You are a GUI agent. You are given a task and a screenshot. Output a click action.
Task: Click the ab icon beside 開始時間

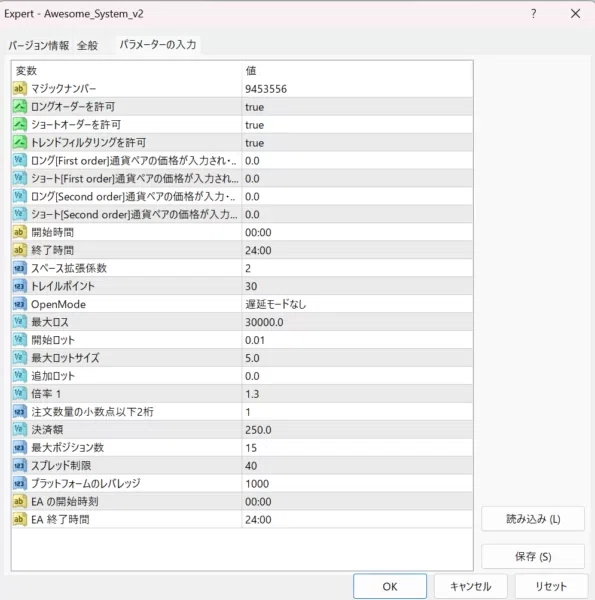pyautogui.click(x=20, y=232)
